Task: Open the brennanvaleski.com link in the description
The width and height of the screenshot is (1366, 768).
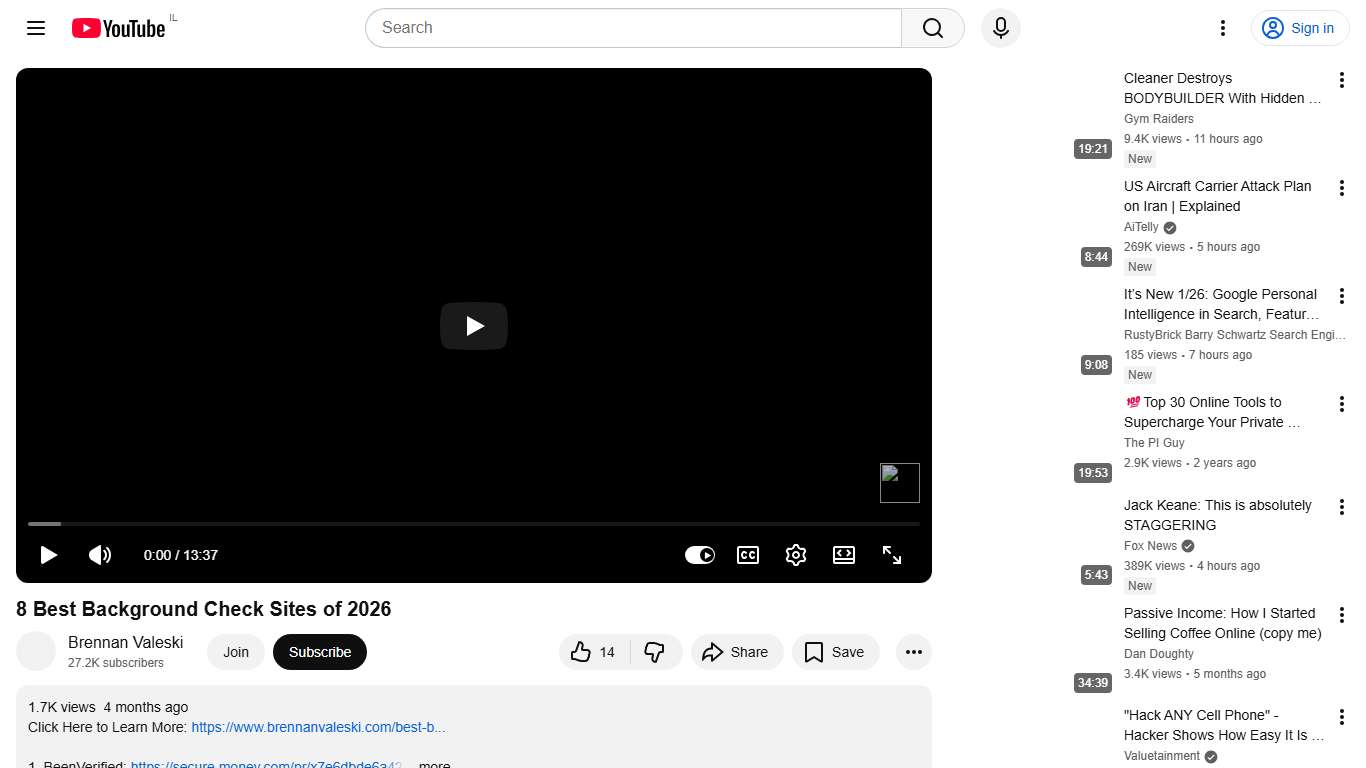Action: point(318,727)
